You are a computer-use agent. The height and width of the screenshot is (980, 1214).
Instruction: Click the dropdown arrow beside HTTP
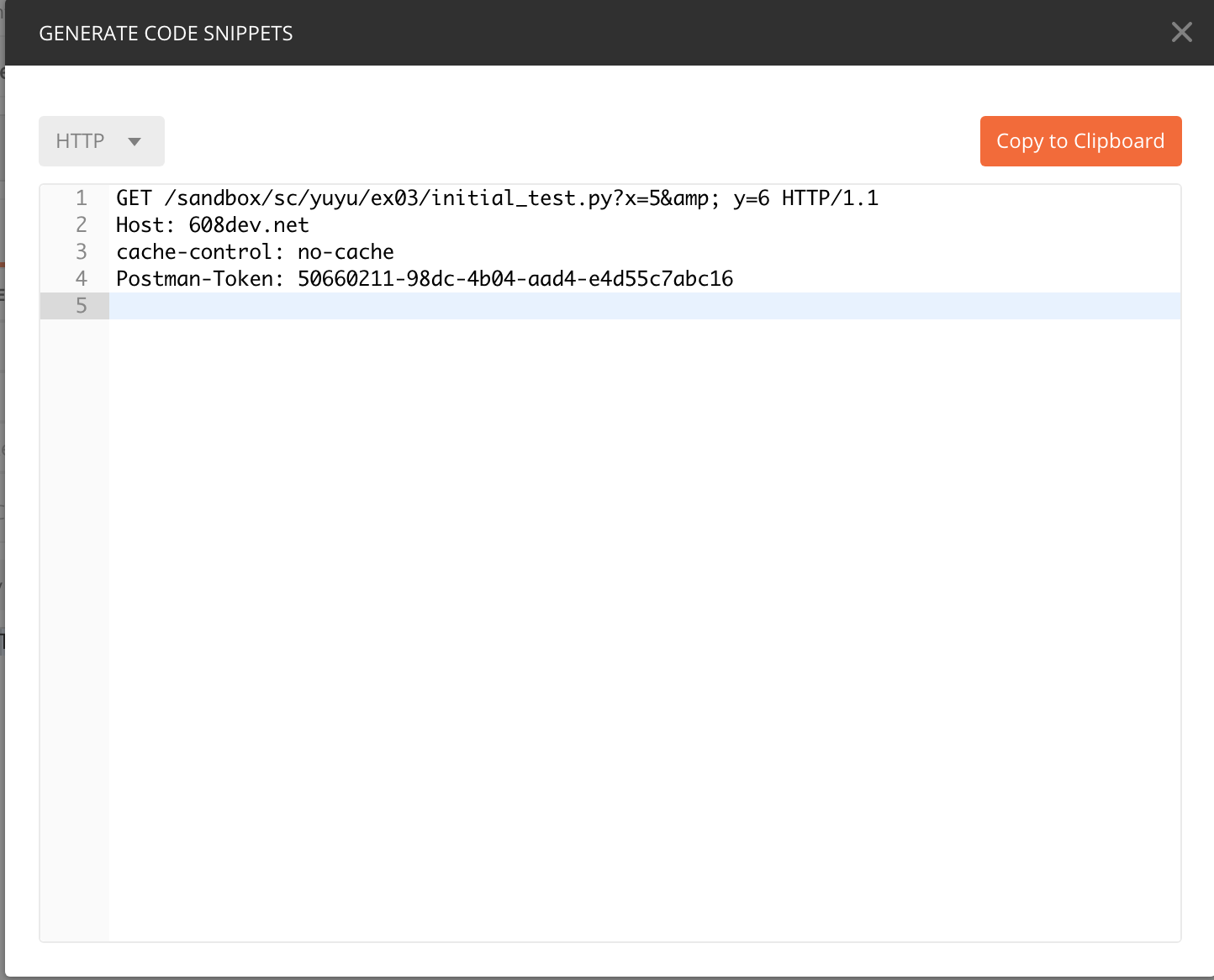click(135, 142)
